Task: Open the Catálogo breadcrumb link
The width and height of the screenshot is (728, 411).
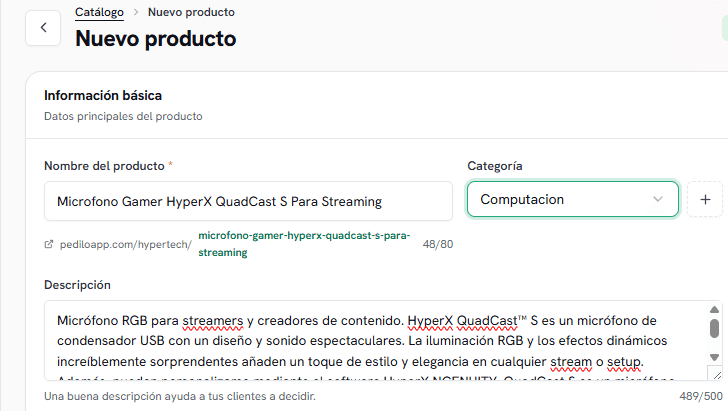Action: click(x=99, y=12)
